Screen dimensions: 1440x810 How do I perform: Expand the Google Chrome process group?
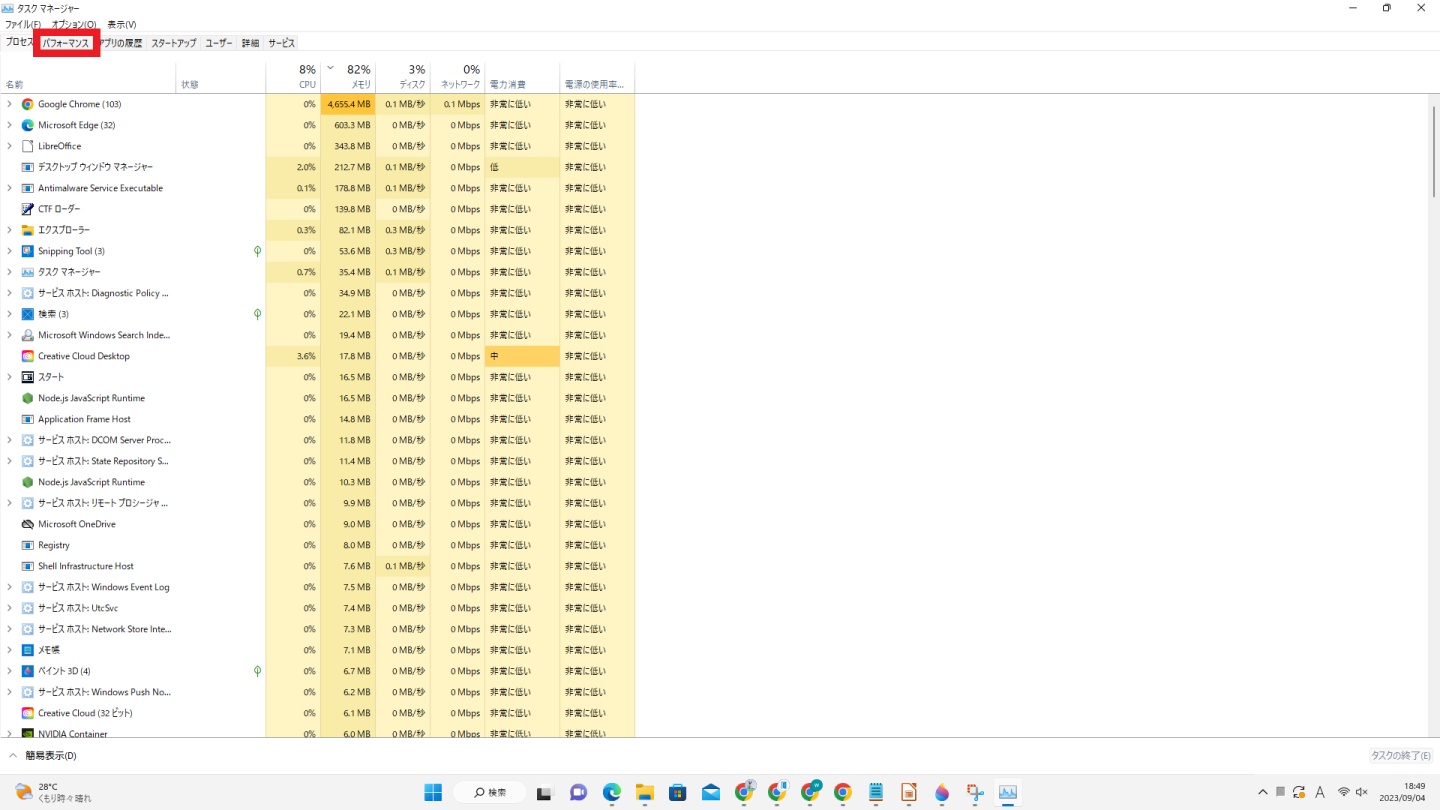(10, 104)
